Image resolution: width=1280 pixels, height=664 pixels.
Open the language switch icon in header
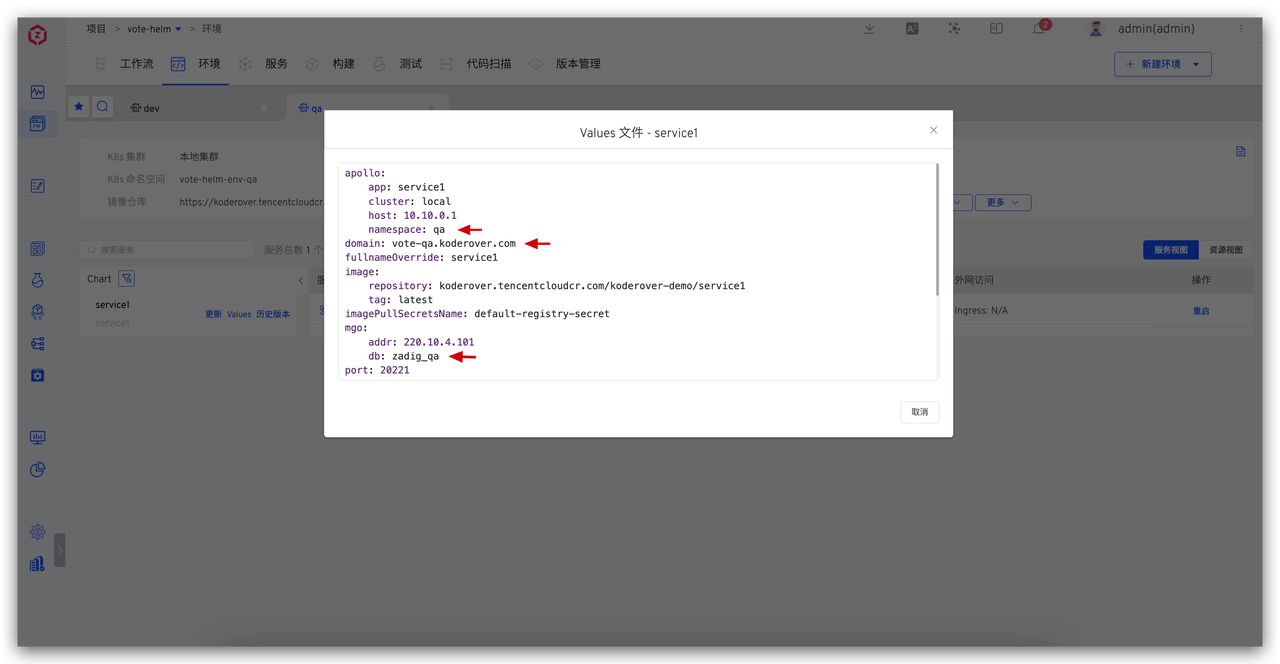[x=912, y=29]
